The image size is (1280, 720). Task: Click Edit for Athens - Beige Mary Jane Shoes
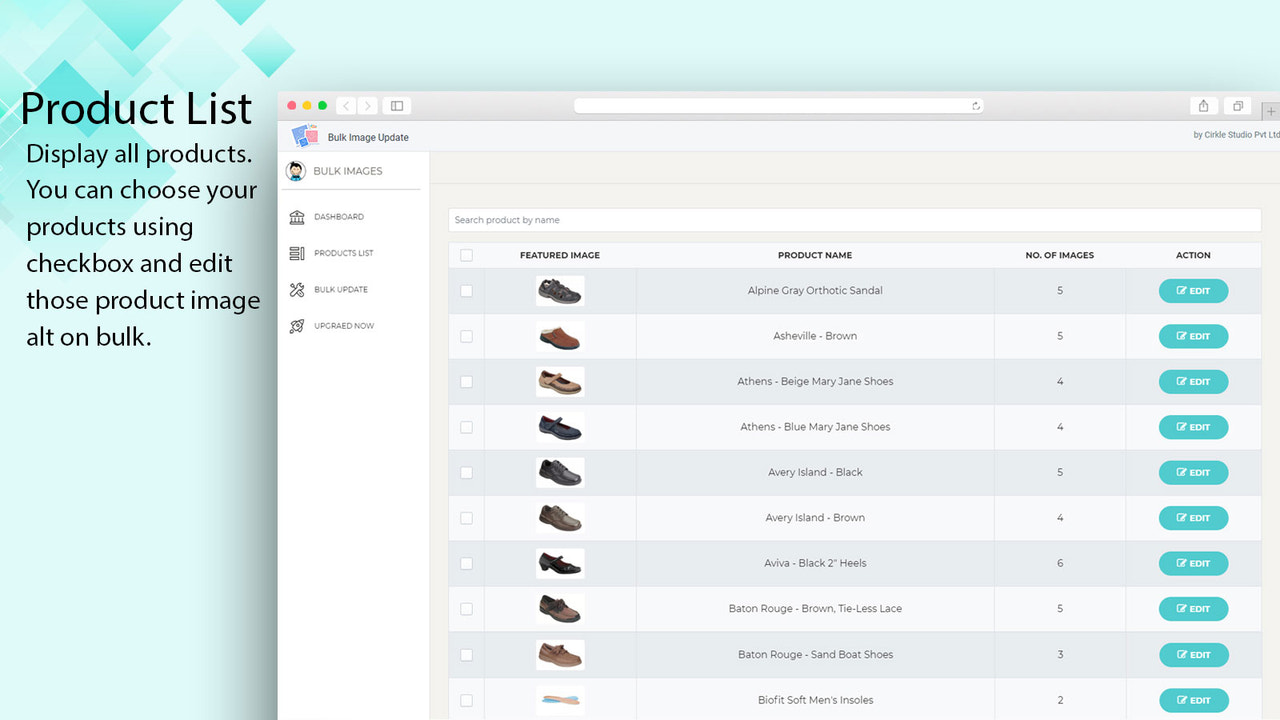click(x=1193, y=382)
